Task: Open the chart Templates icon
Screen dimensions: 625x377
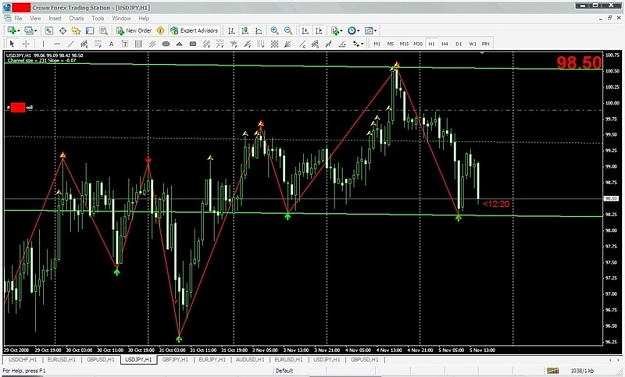Action: (x=369, y=31)
